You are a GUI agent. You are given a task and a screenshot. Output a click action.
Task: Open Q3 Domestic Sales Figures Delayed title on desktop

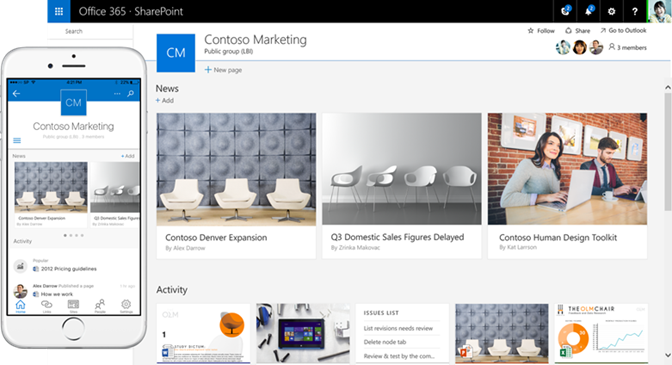click(397, 237)
